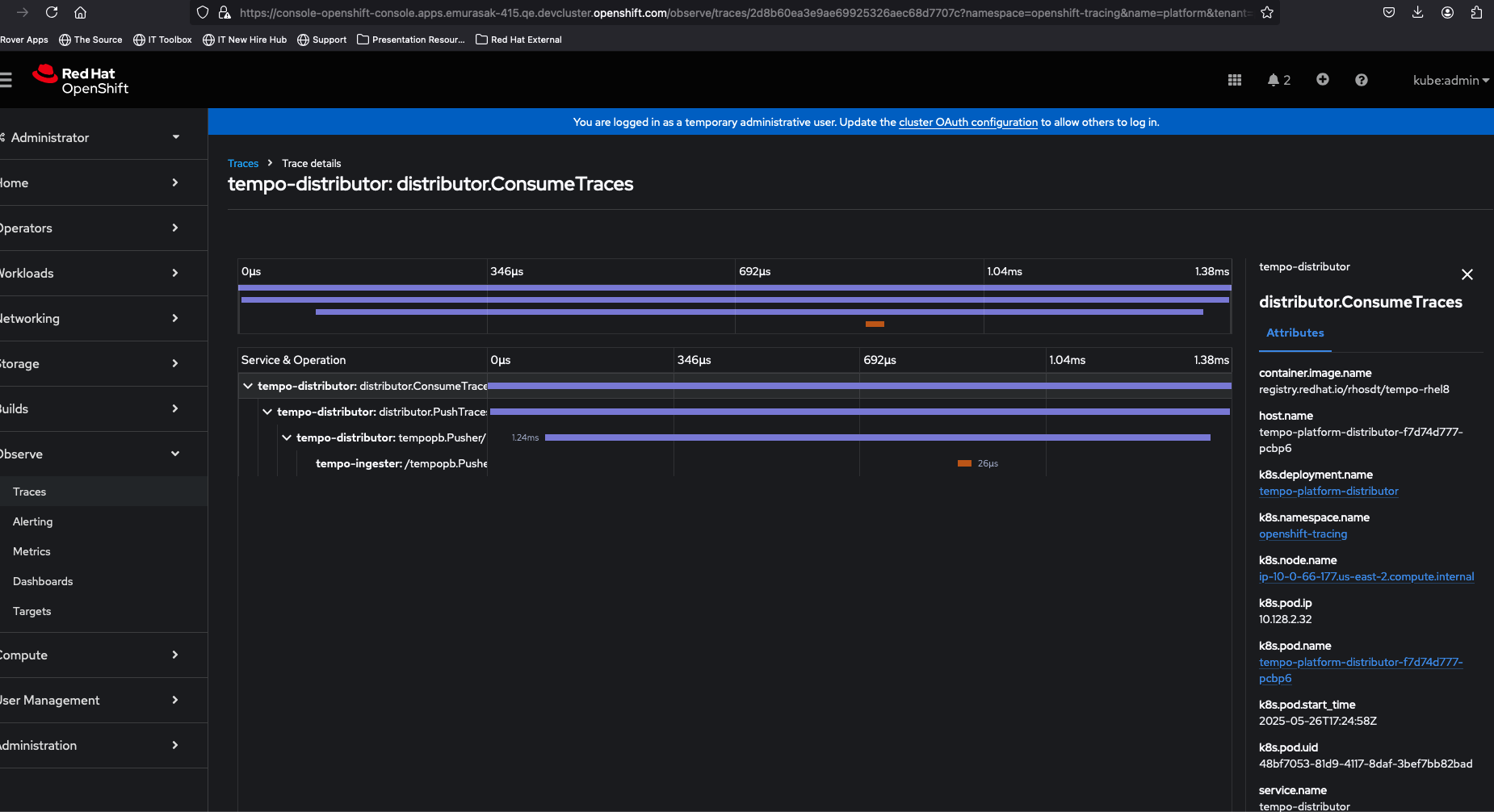The image size is (1494, 812).
Task: Open the help question mark icon
Action: [1362, 80]
